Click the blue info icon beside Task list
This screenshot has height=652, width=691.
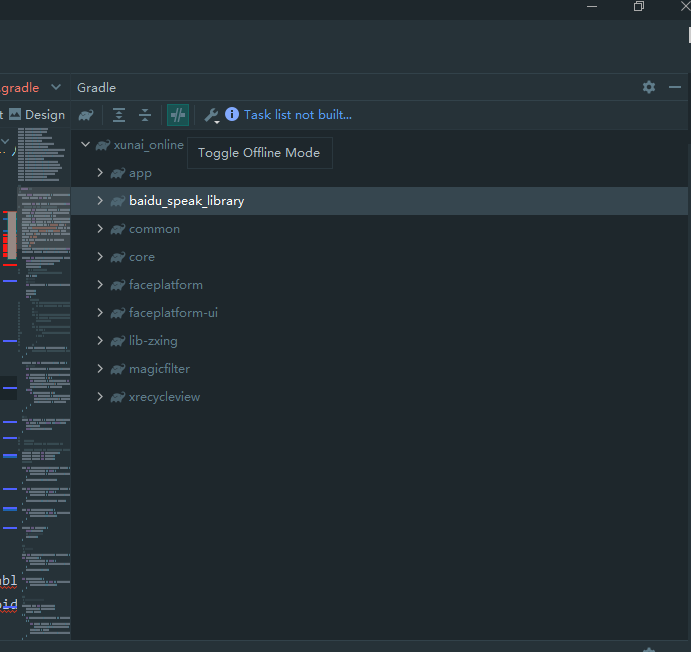point(232,115)
